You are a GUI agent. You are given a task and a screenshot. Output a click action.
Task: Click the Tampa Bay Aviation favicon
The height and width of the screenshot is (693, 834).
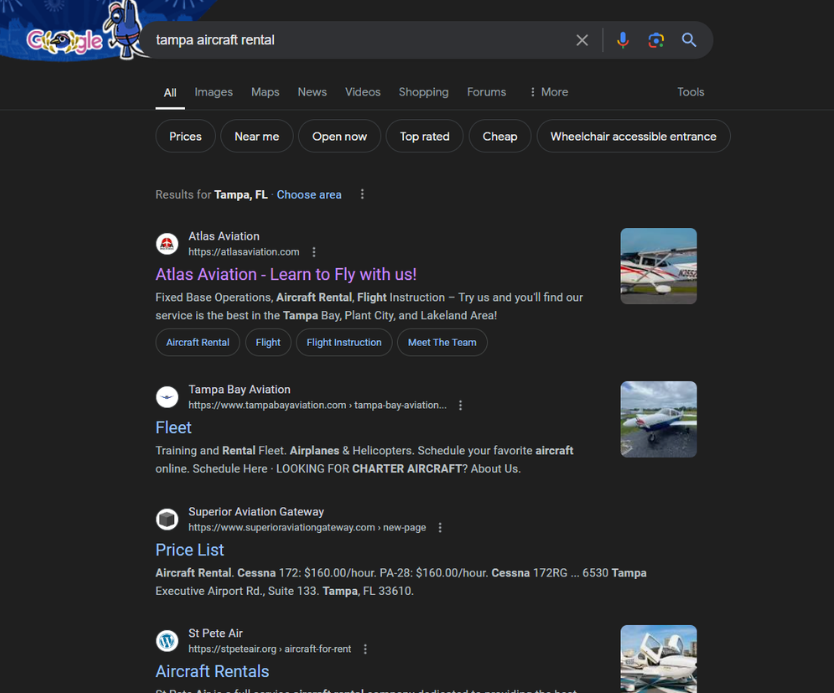click(167, 397)
